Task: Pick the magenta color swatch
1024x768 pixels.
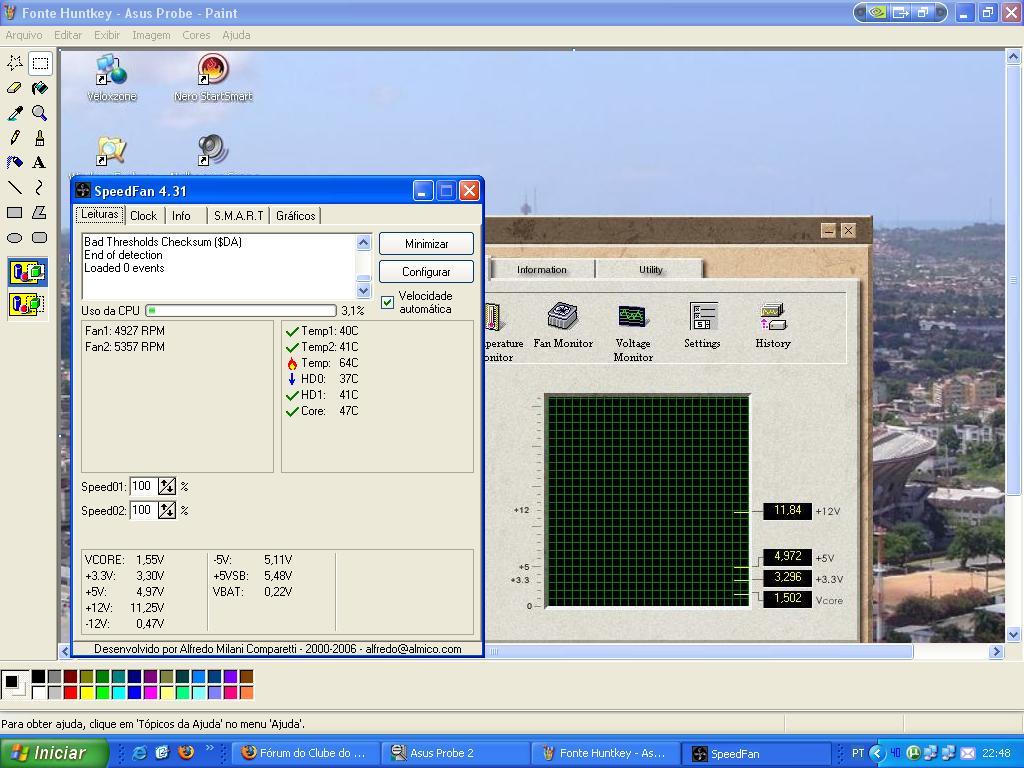Action: [150, 692]
